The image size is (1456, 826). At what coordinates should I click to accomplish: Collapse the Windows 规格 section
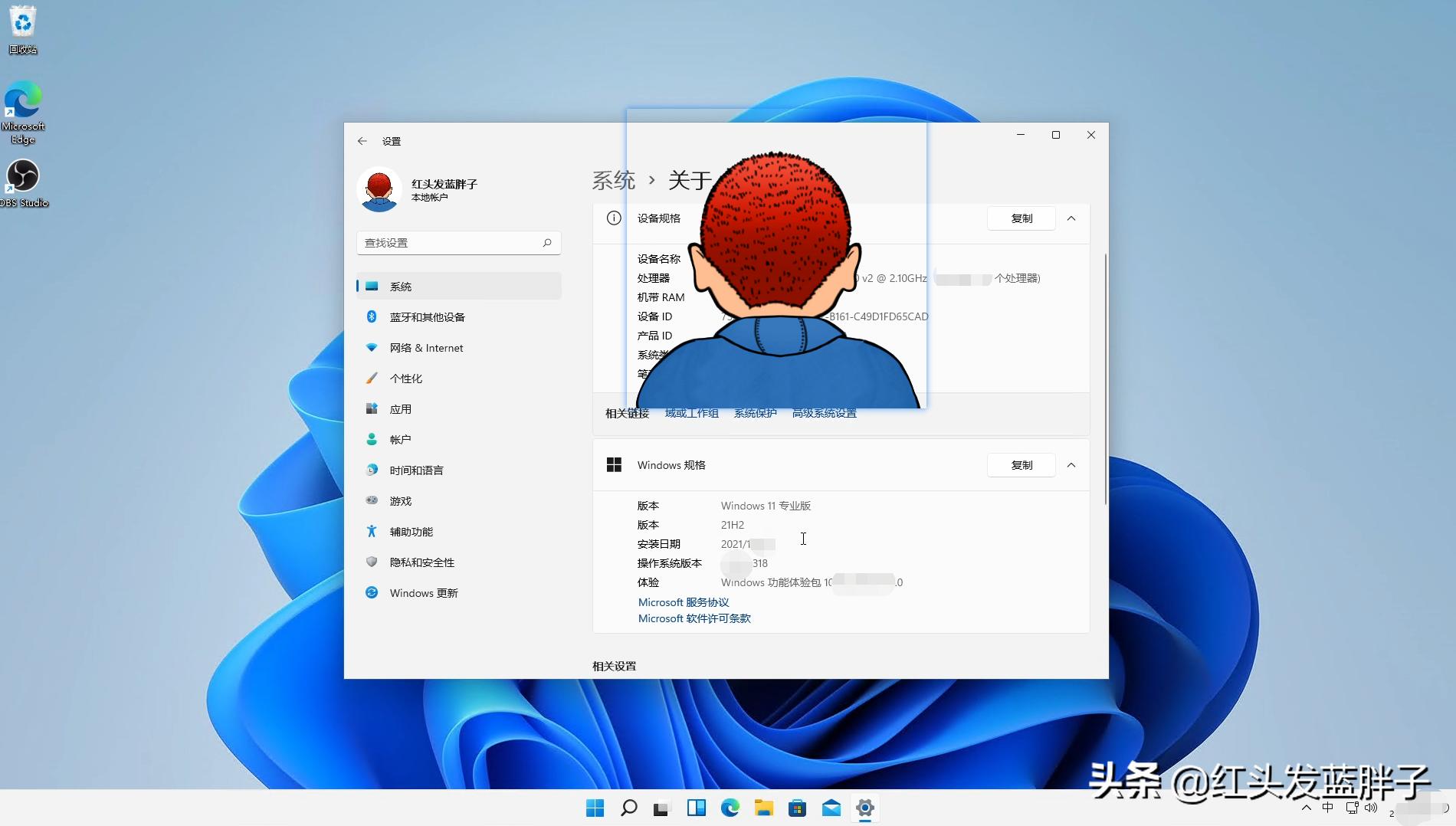point(1071,464)
